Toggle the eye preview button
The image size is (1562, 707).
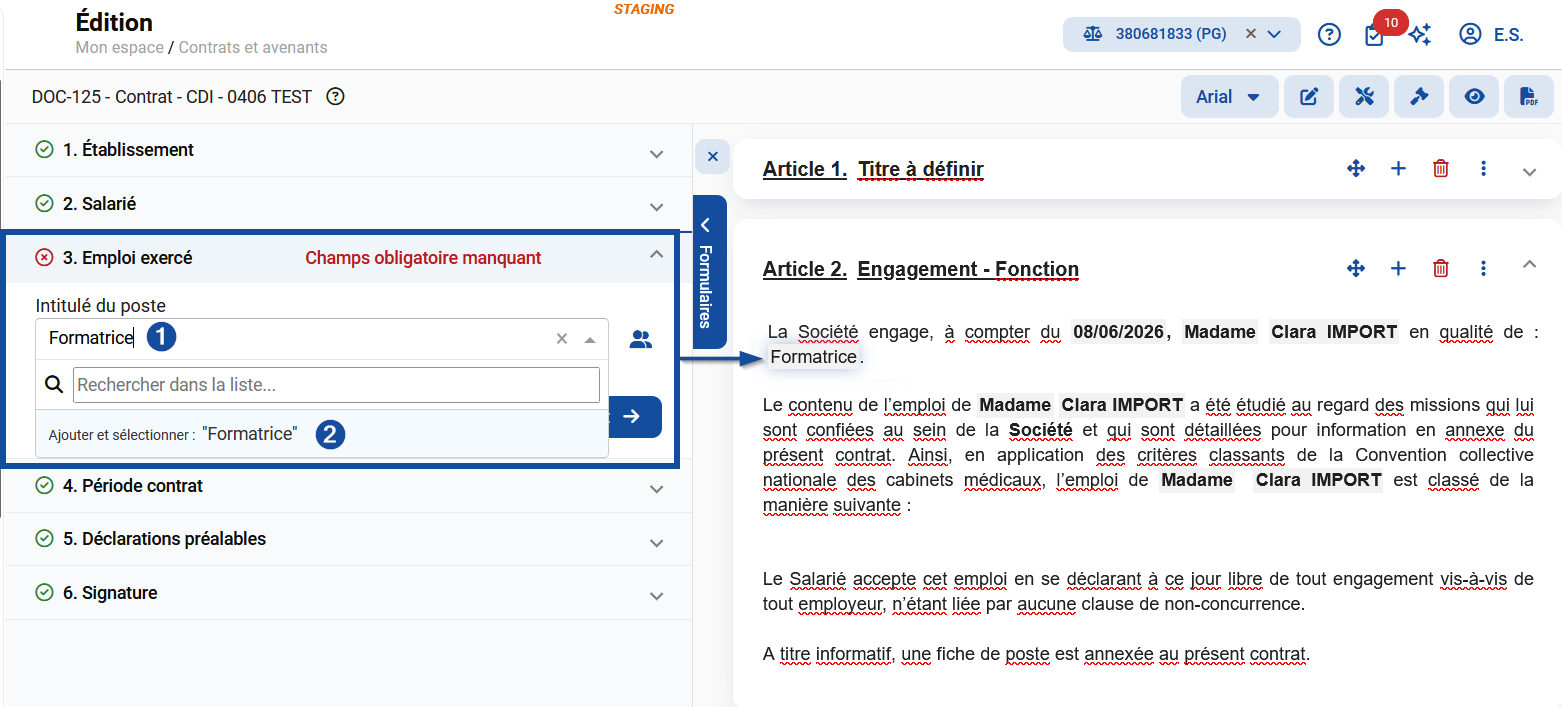click(1474, 97)
